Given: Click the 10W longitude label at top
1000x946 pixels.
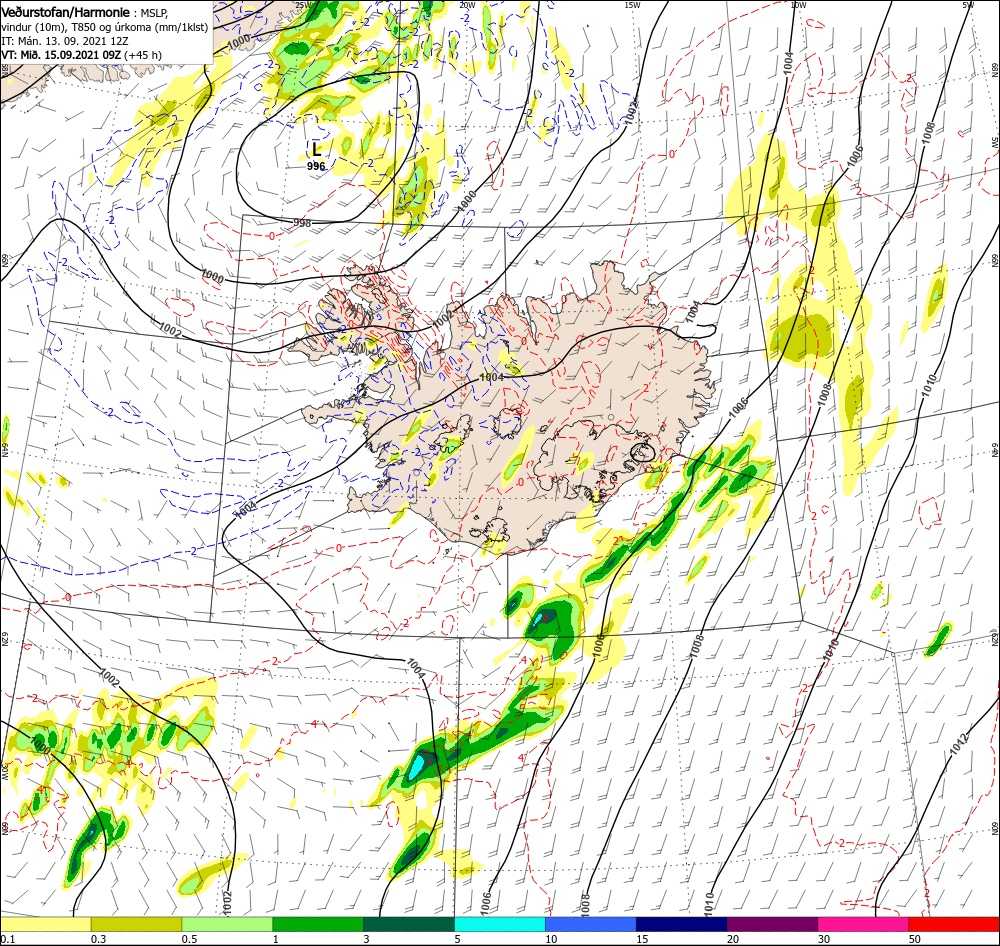Looking at the screenshot, I should (x=798, y=5).
